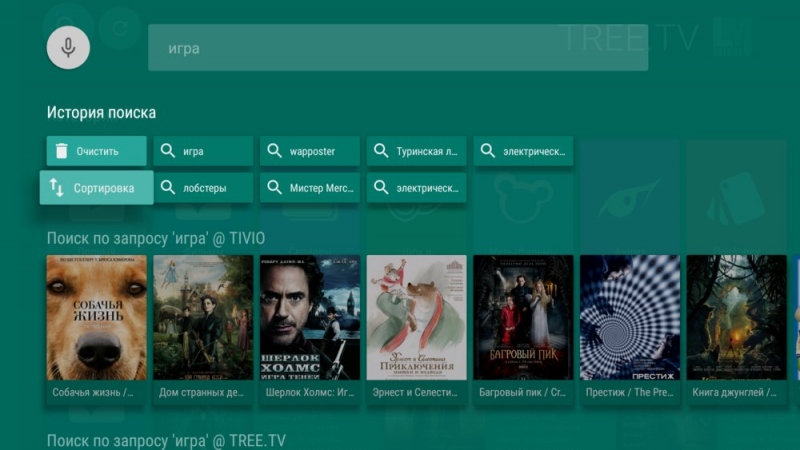800x450 pixels.
Task: Focus the search field containing 'игра'
Action: coord(398,47)
